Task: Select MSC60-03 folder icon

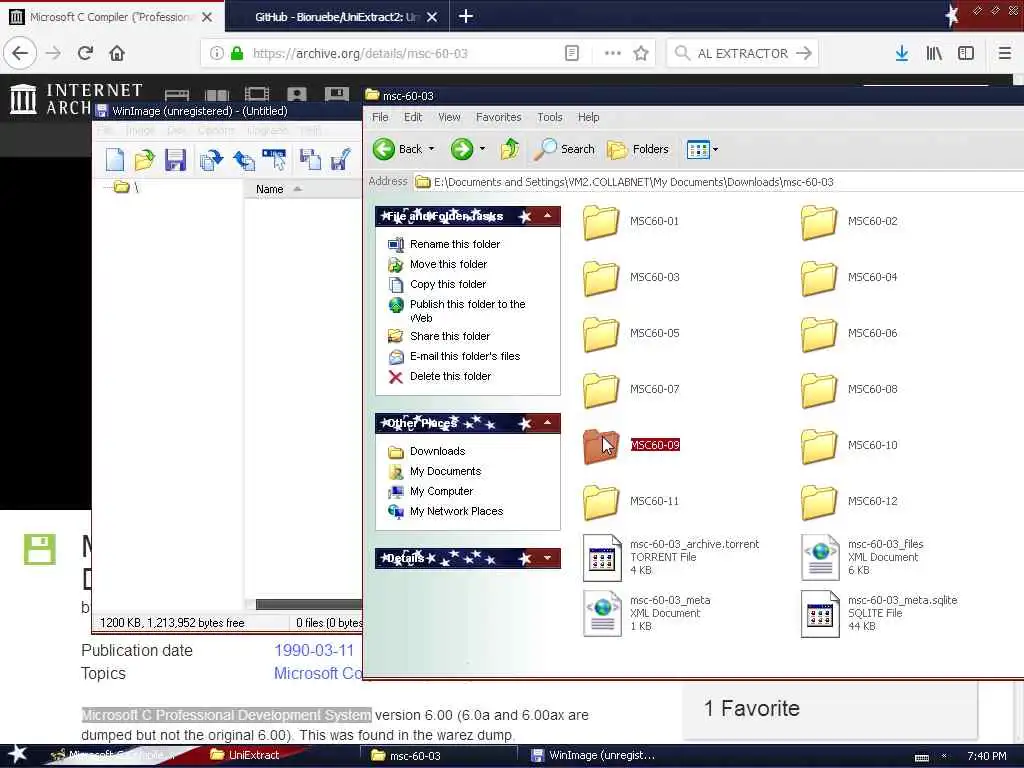Action: (601, 278)
